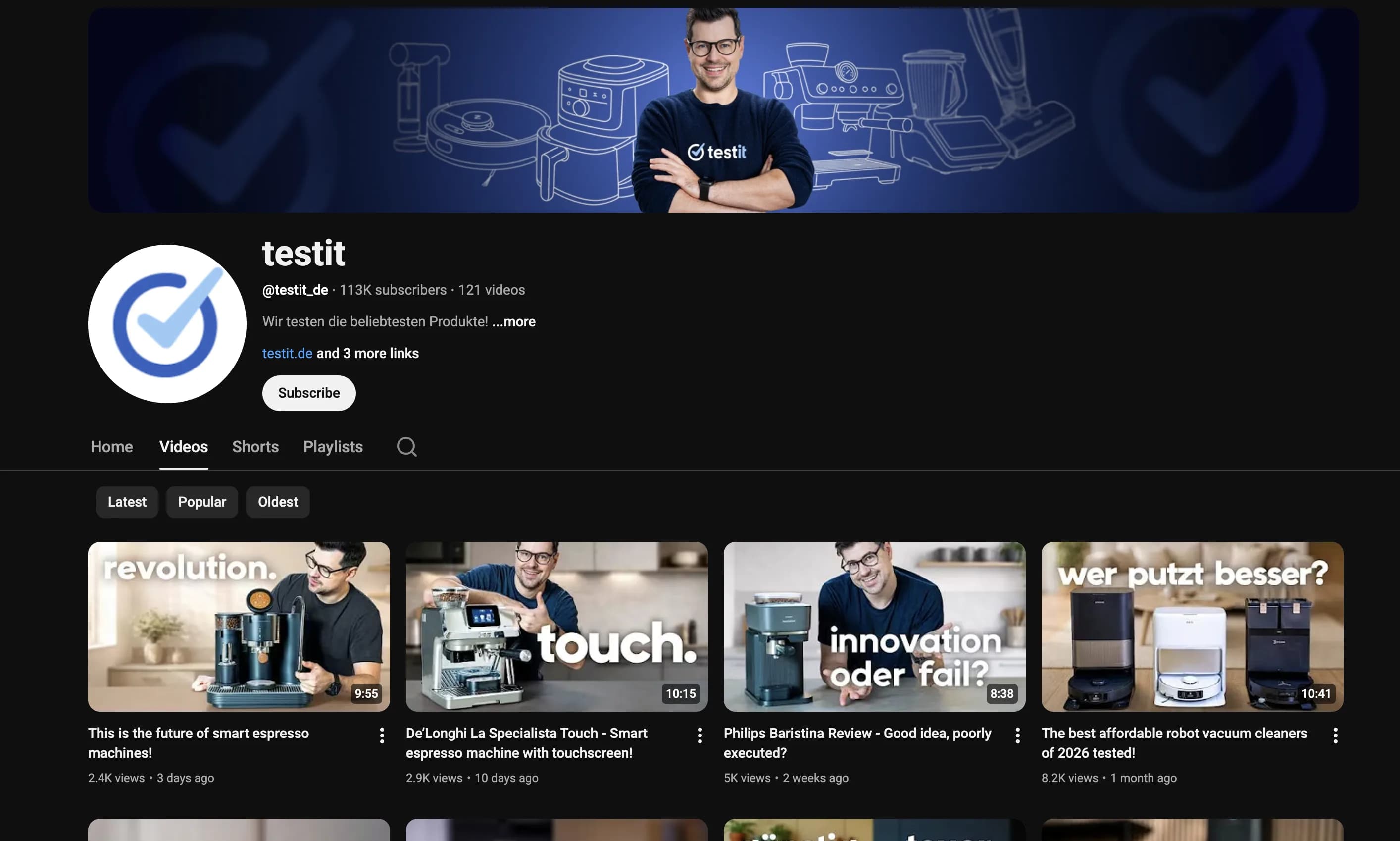Switch to the Playlists tab
Image resolution: width=1400 pixels, height=841 pixels.
click(333, 447)
